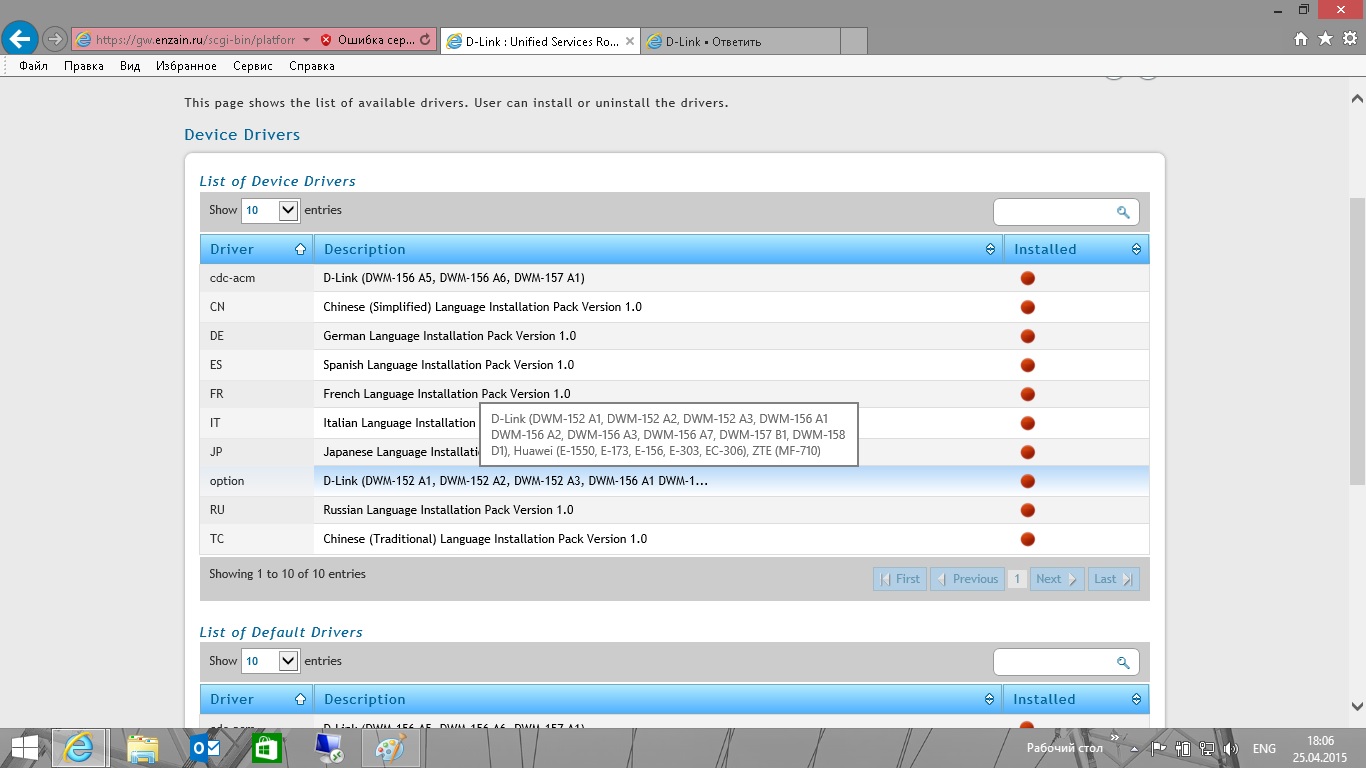Expand the Show entries dropdown for Device Drivers
Image resolution: width=1366 pixels, height=768 pixels.
click(271, 210)
